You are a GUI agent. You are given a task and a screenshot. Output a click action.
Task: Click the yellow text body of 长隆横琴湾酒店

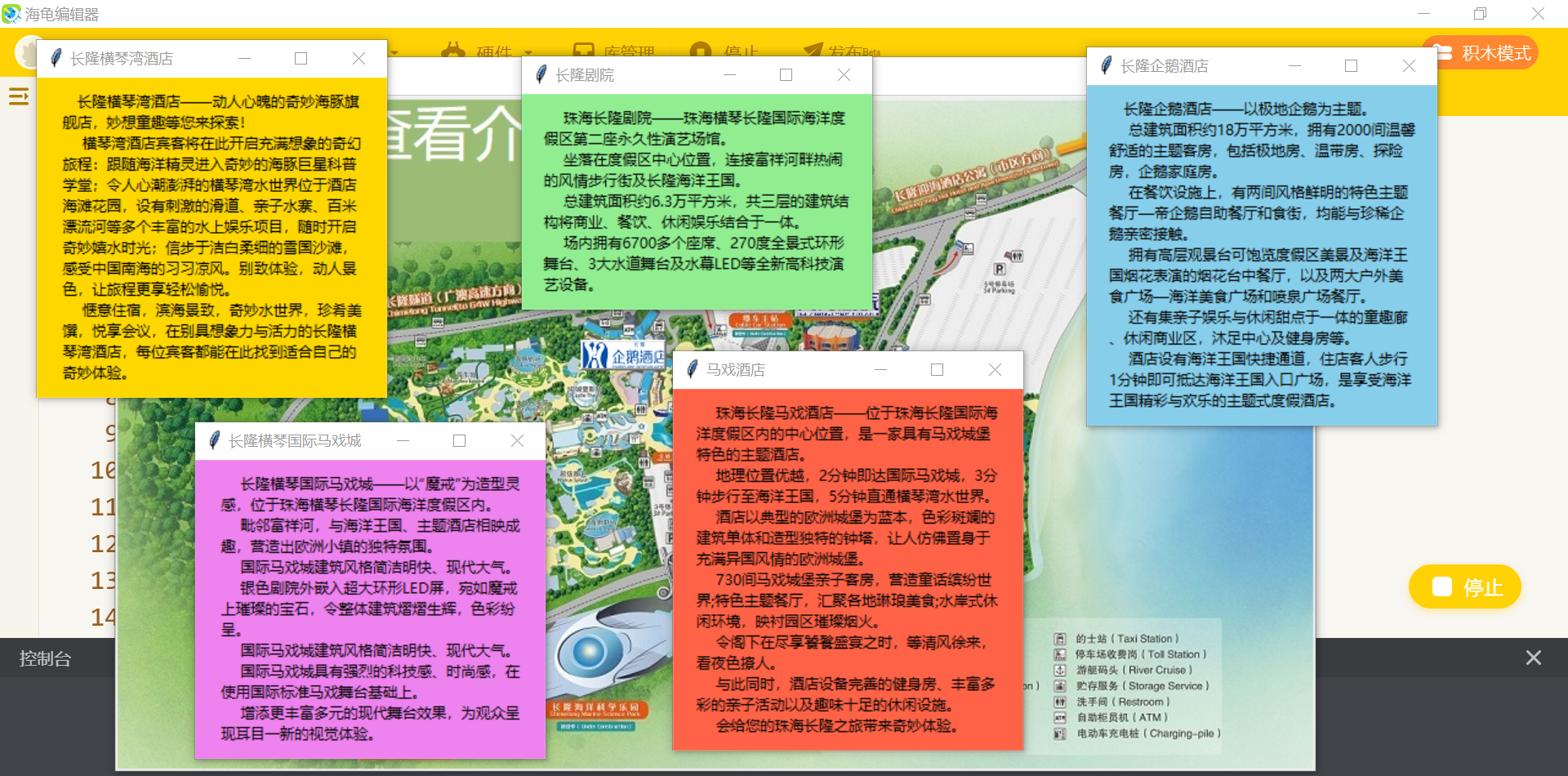pyautogui.click(x=212, y=237)
